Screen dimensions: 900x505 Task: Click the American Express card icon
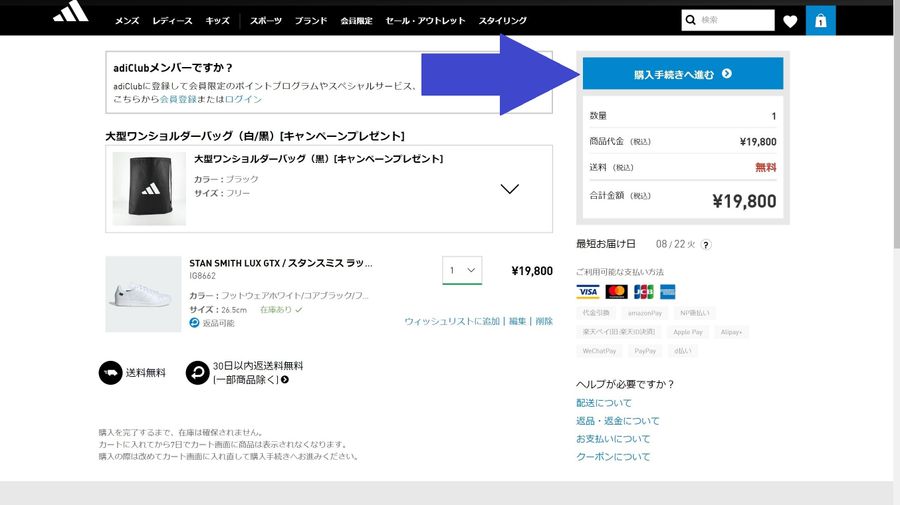[668, 292]
